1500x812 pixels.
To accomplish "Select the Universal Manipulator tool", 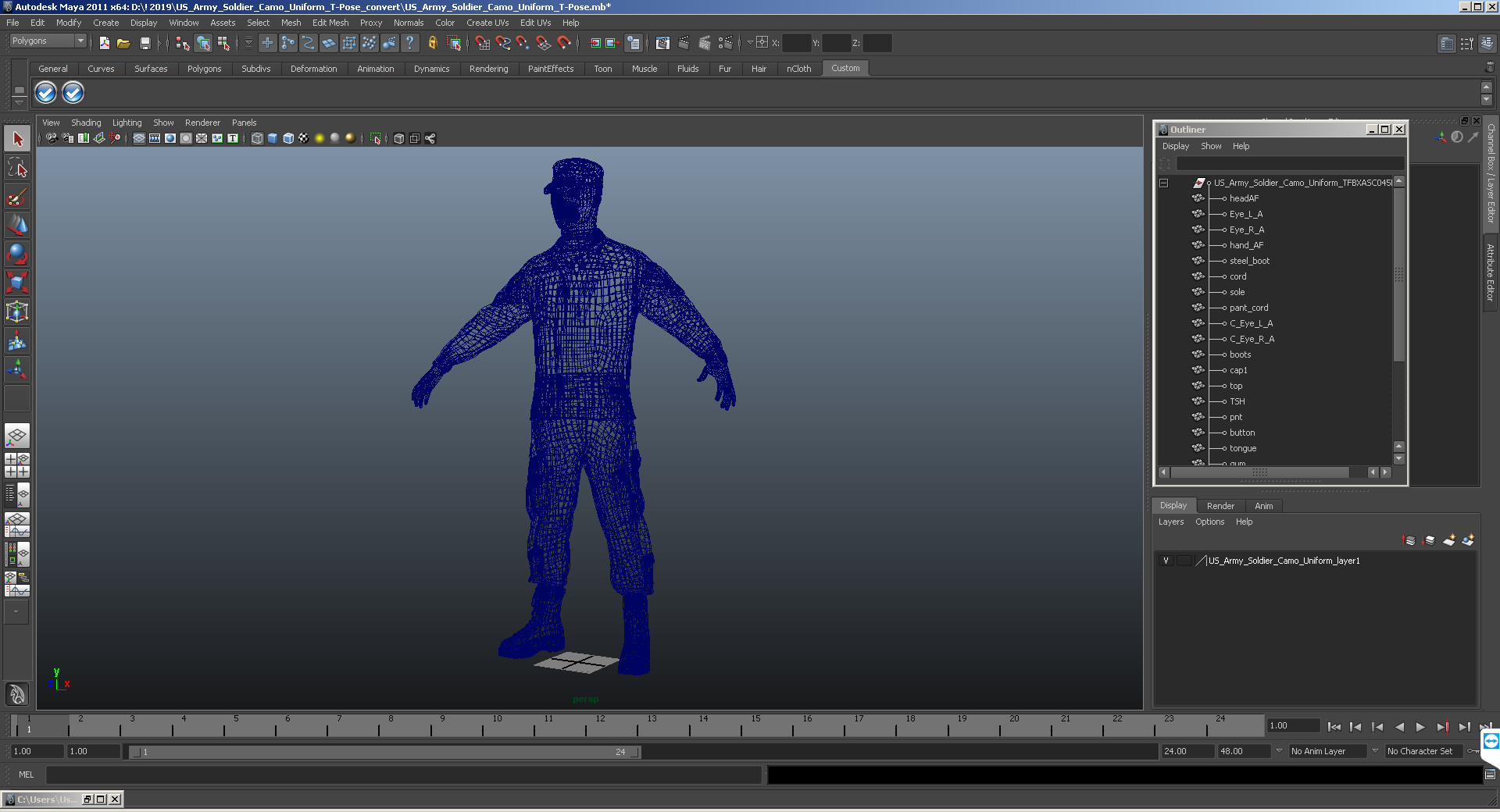I will point(17,312).
